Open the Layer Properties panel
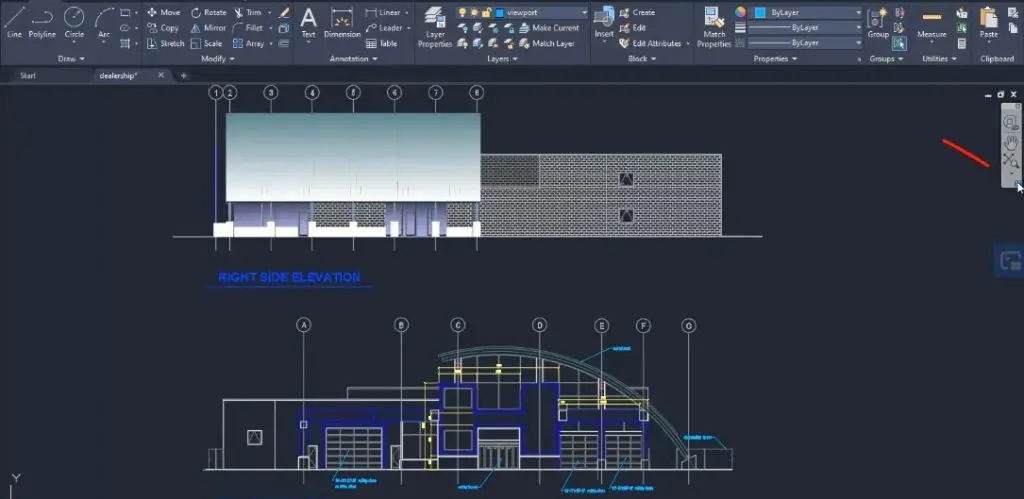Screen dimensions: 1024x499 coord(434,27)
